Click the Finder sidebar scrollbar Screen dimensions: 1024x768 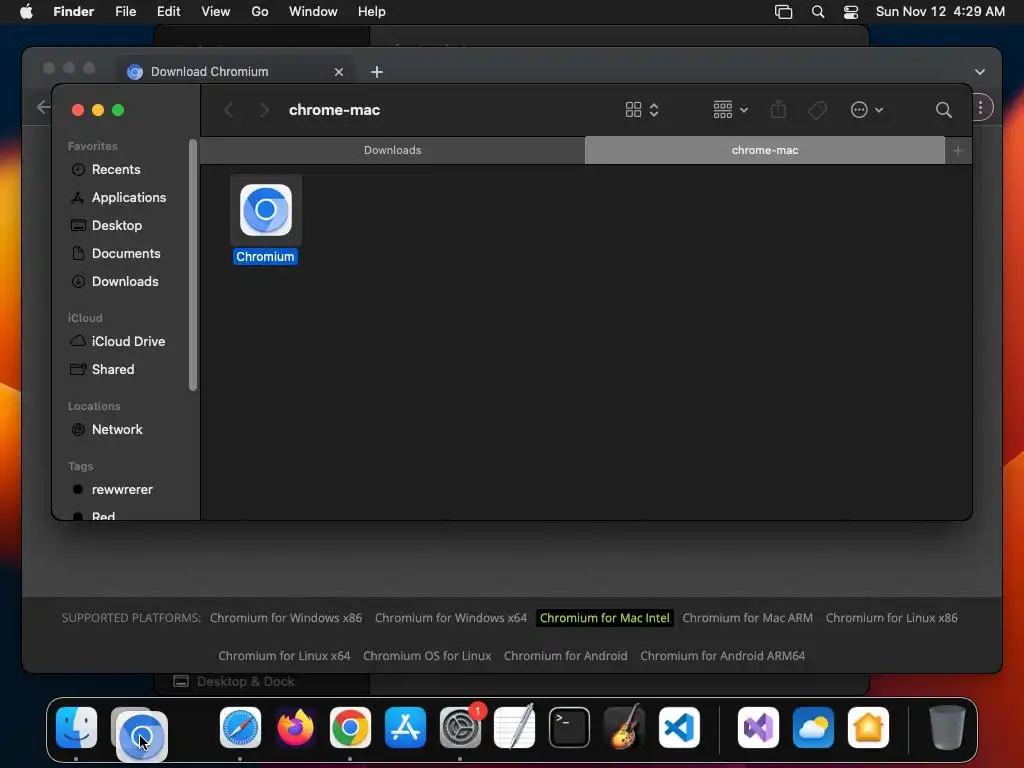point(193,264)
